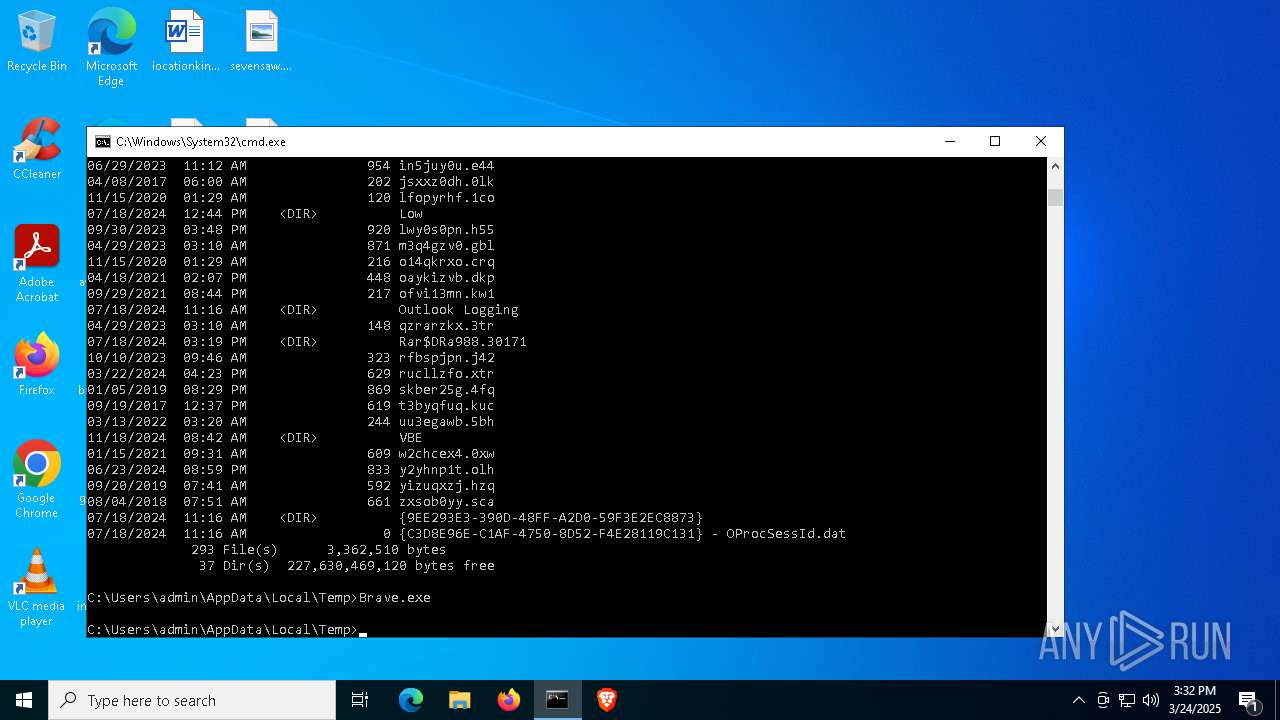Click file name 'zxsob0yy.sca'
Screen dimensions: 1280x720
click(x=446, y=502)
